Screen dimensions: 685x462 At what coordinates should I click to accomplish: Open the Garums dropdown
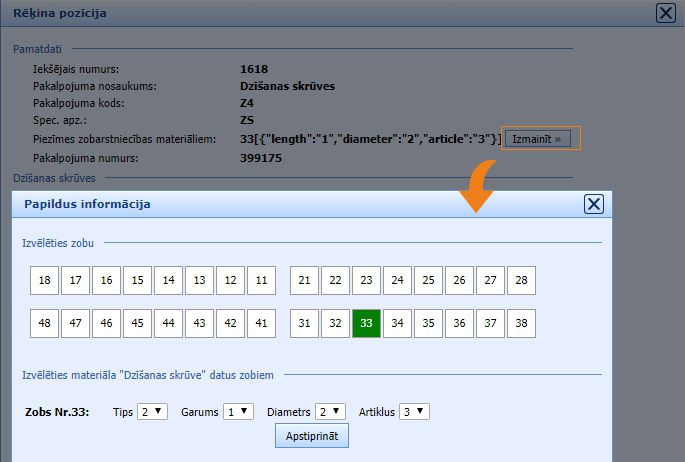pos(239,411)
